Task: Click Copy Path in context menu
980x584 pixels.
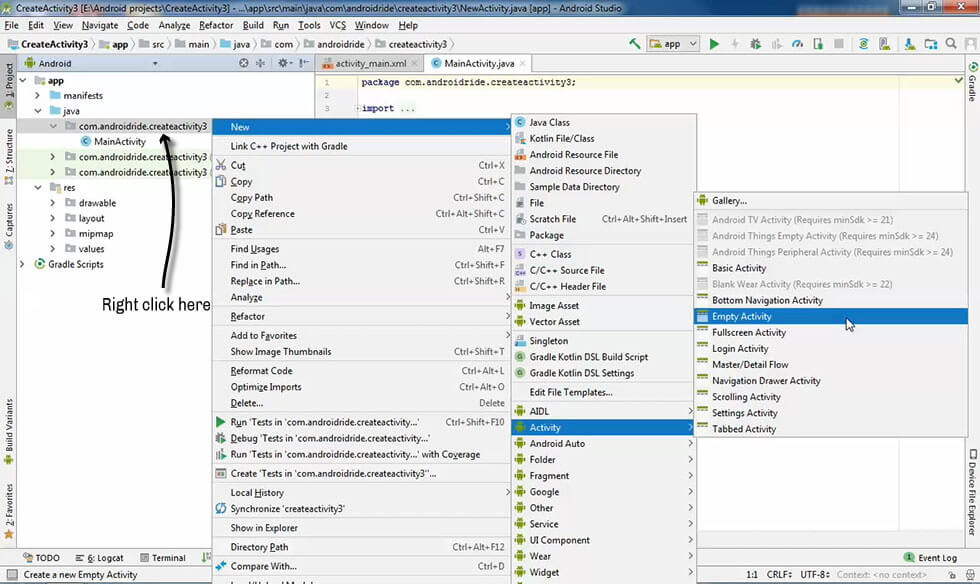Action: click(x=361, y=198)
